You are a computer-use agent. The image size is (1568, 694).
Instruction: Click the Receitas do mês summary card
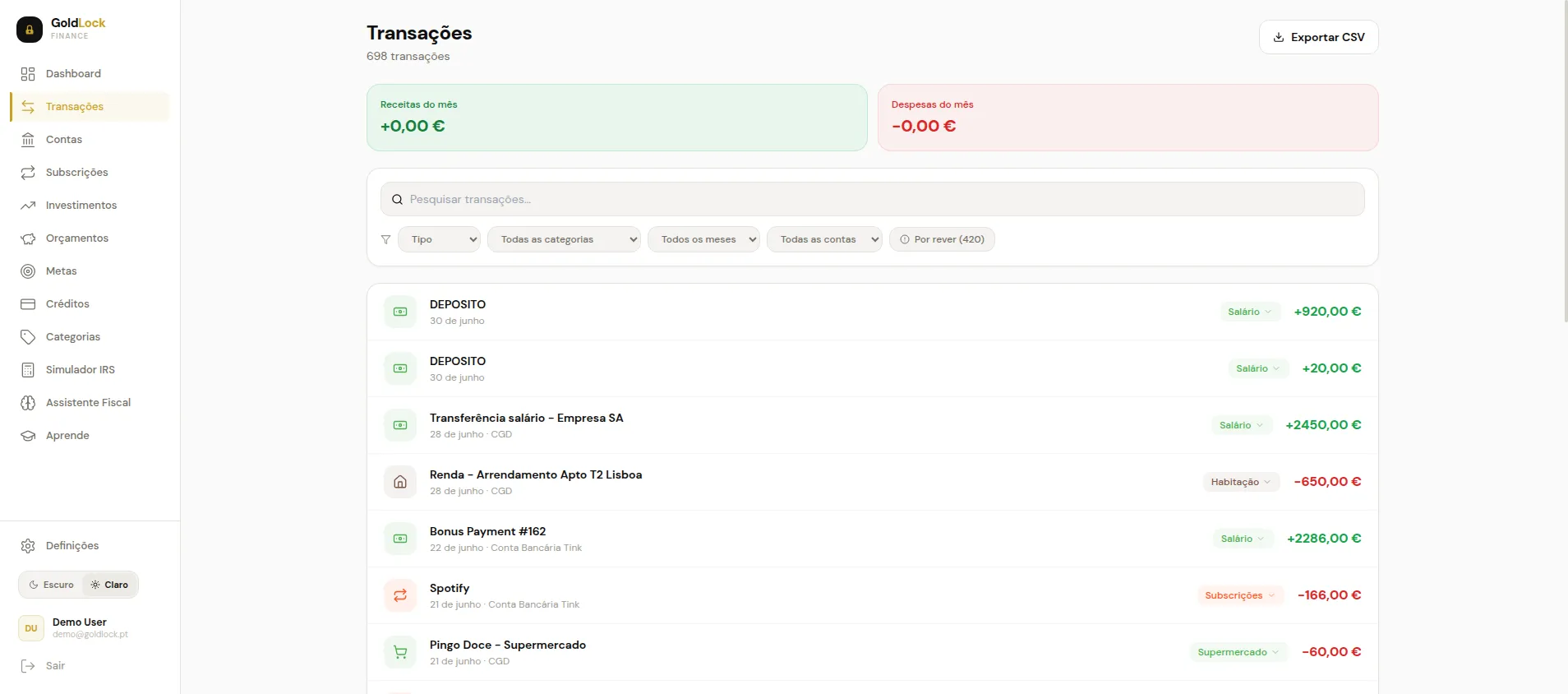pyautogui.click(x=617, y=118)
